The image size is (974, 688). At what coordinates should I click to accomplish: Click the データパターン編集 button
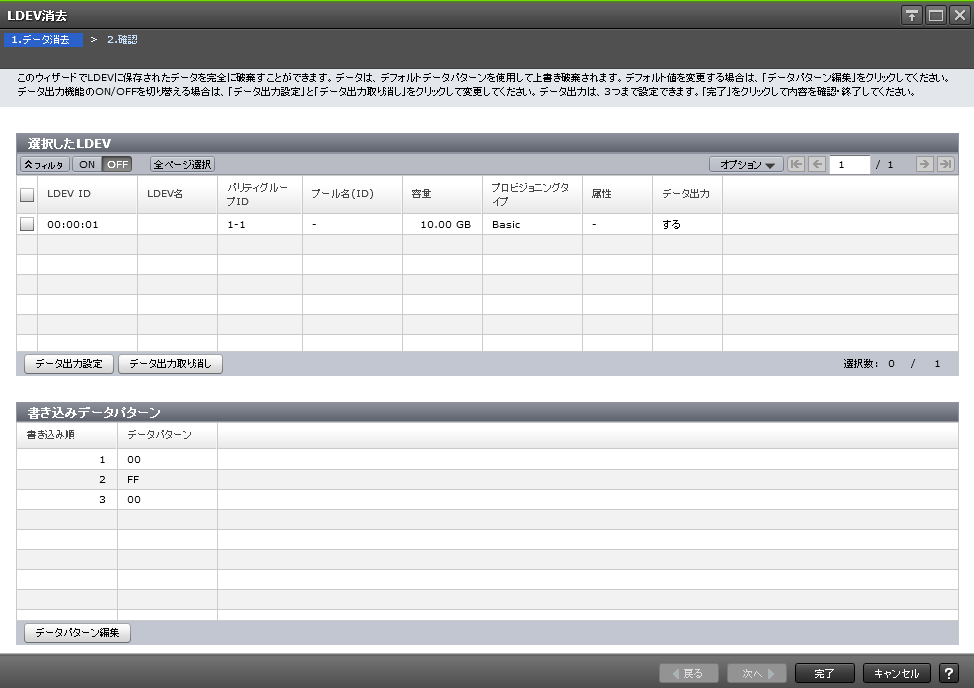point(77,633)
